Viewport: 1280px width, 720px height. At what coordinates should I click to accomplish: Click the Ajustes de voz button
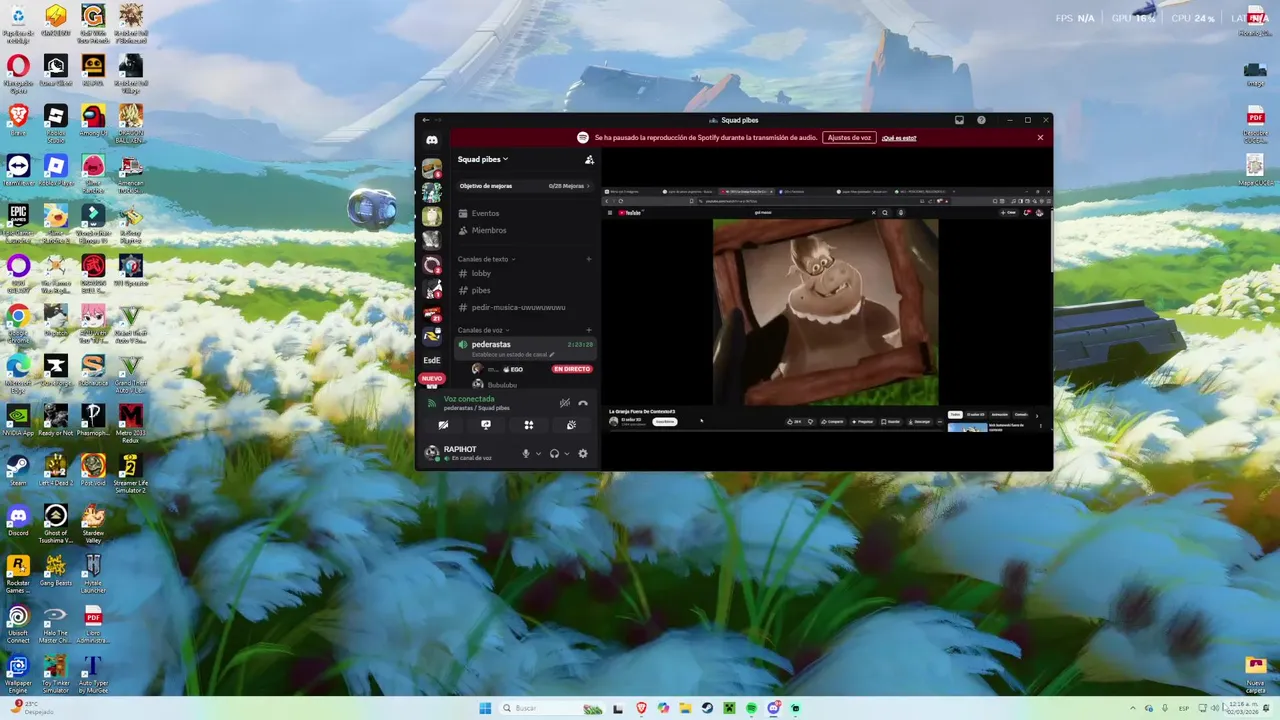tap(849, 138)
